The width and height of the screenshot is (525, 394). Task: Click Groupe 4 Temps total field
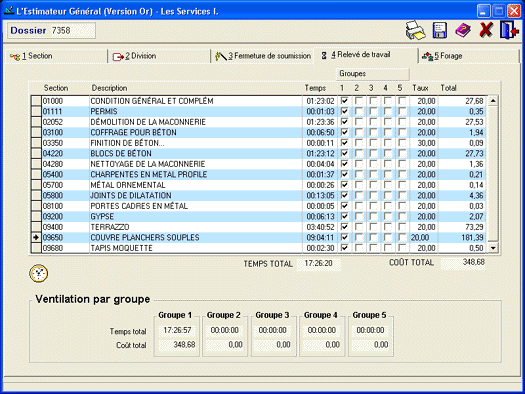[x=321, y=330]
